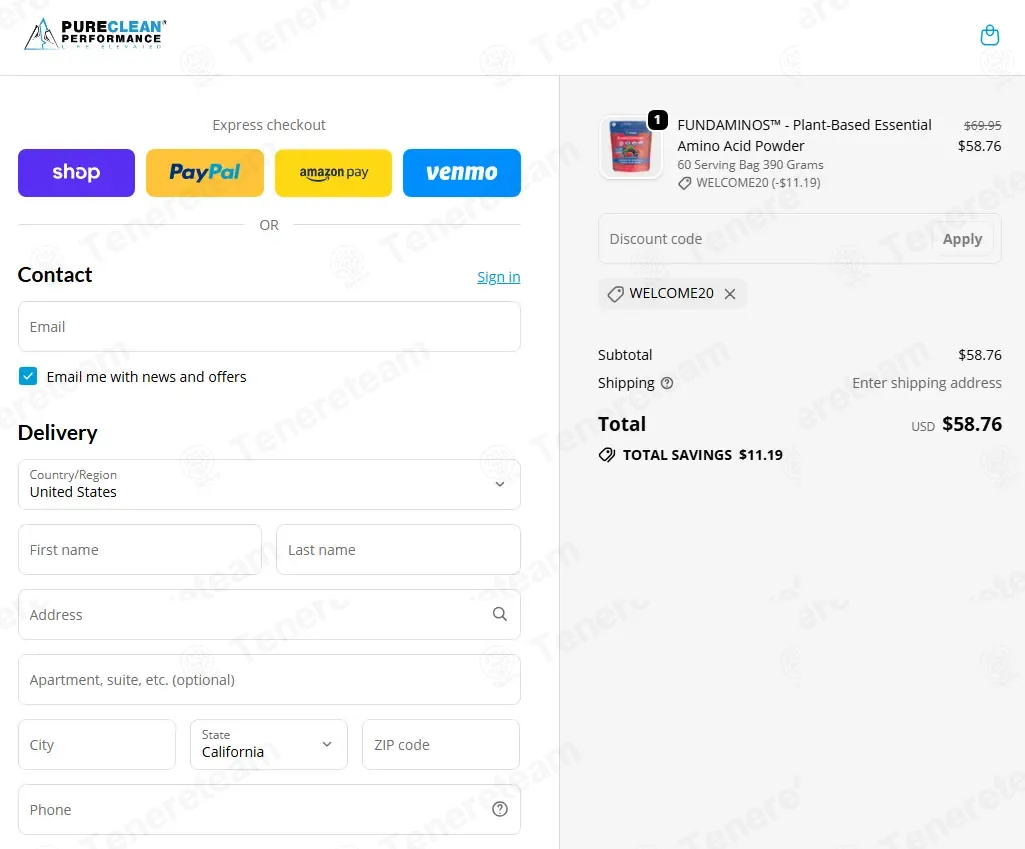Click the Total Savings tag icon
Screen dimensions: 1025x849
pyautogui.click(x=607, y=455)
